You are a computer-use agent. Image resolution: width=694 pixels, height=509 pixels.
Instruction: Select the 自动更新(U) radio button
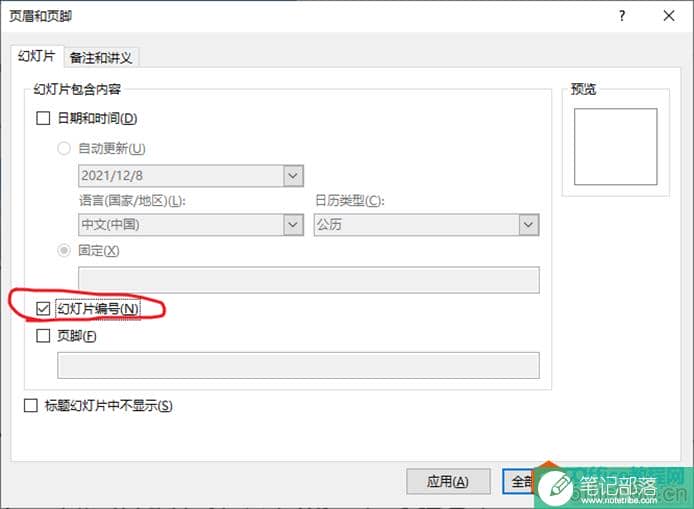tap(64, 148)
